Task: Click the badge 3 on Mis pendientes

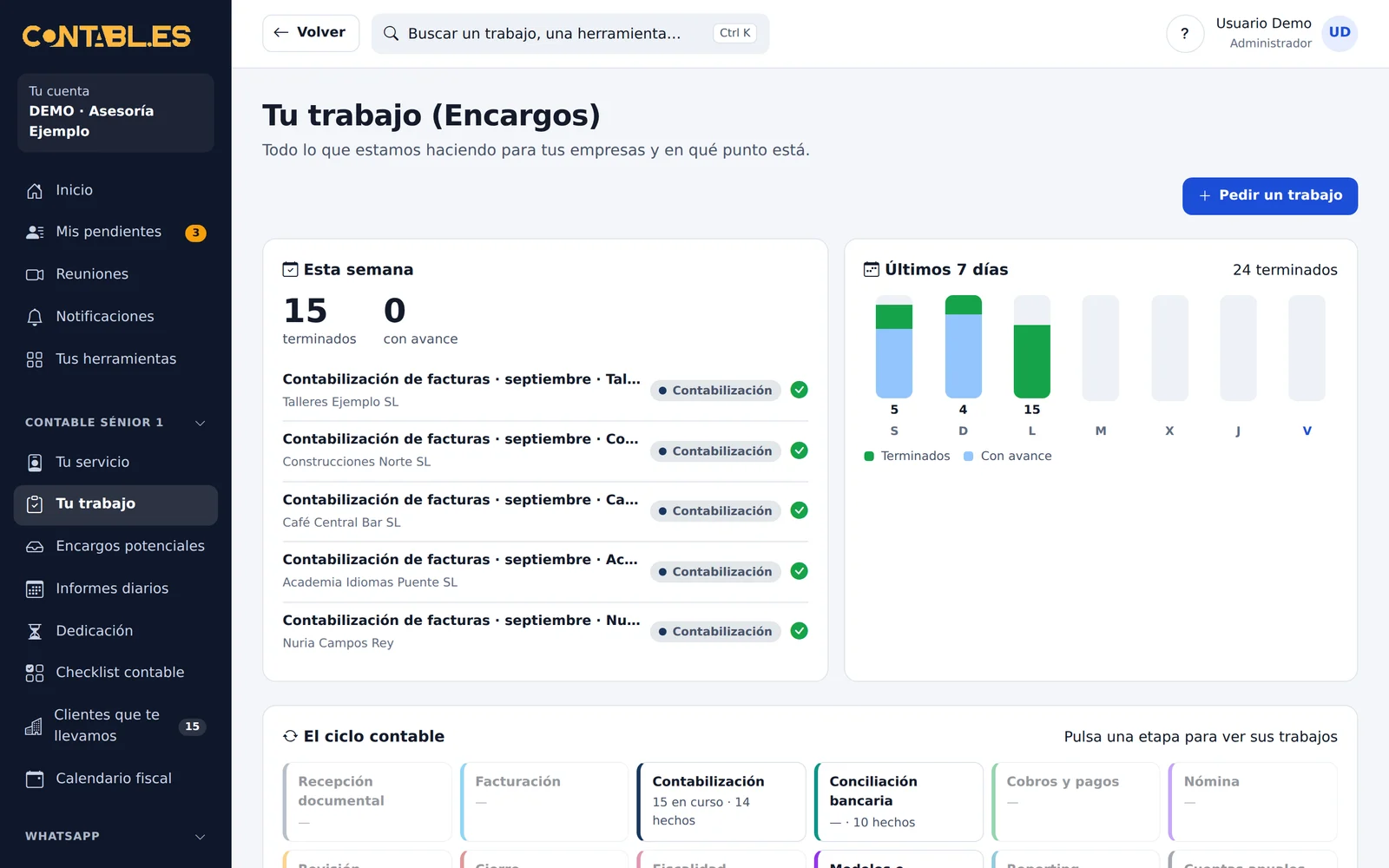Action: tap(195, 233)
